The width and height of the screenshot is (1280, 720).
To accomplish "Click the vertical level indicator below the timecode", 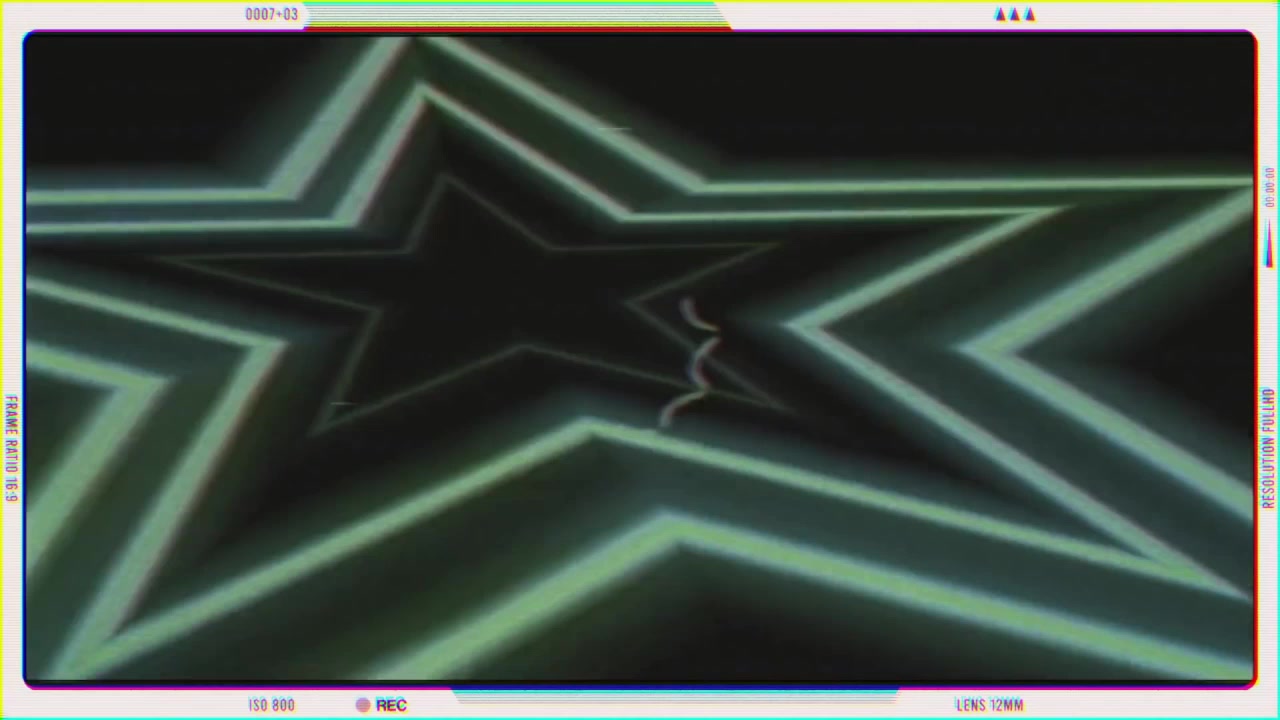I will (1268, 243).
